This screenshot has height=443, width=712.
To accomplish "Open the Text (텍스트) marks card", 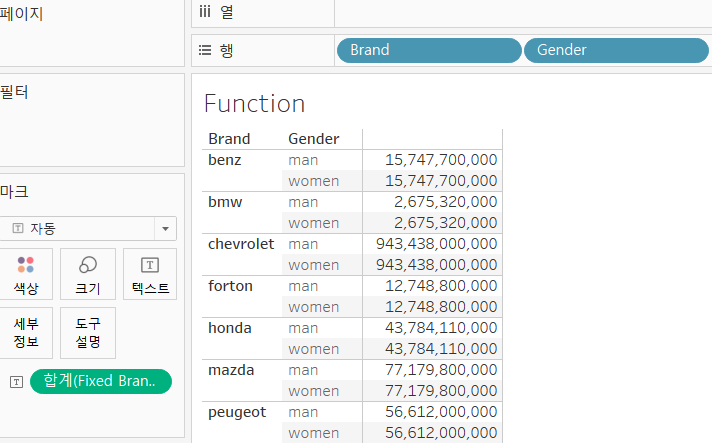I will pyautogui.click(x=150, y=274).
